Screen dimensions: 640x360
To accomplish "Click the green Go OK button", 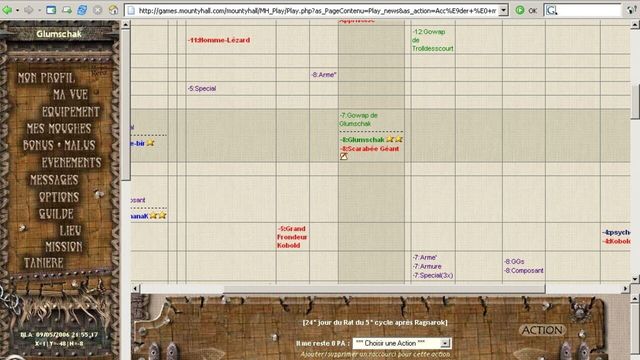I will click(526, 10).
